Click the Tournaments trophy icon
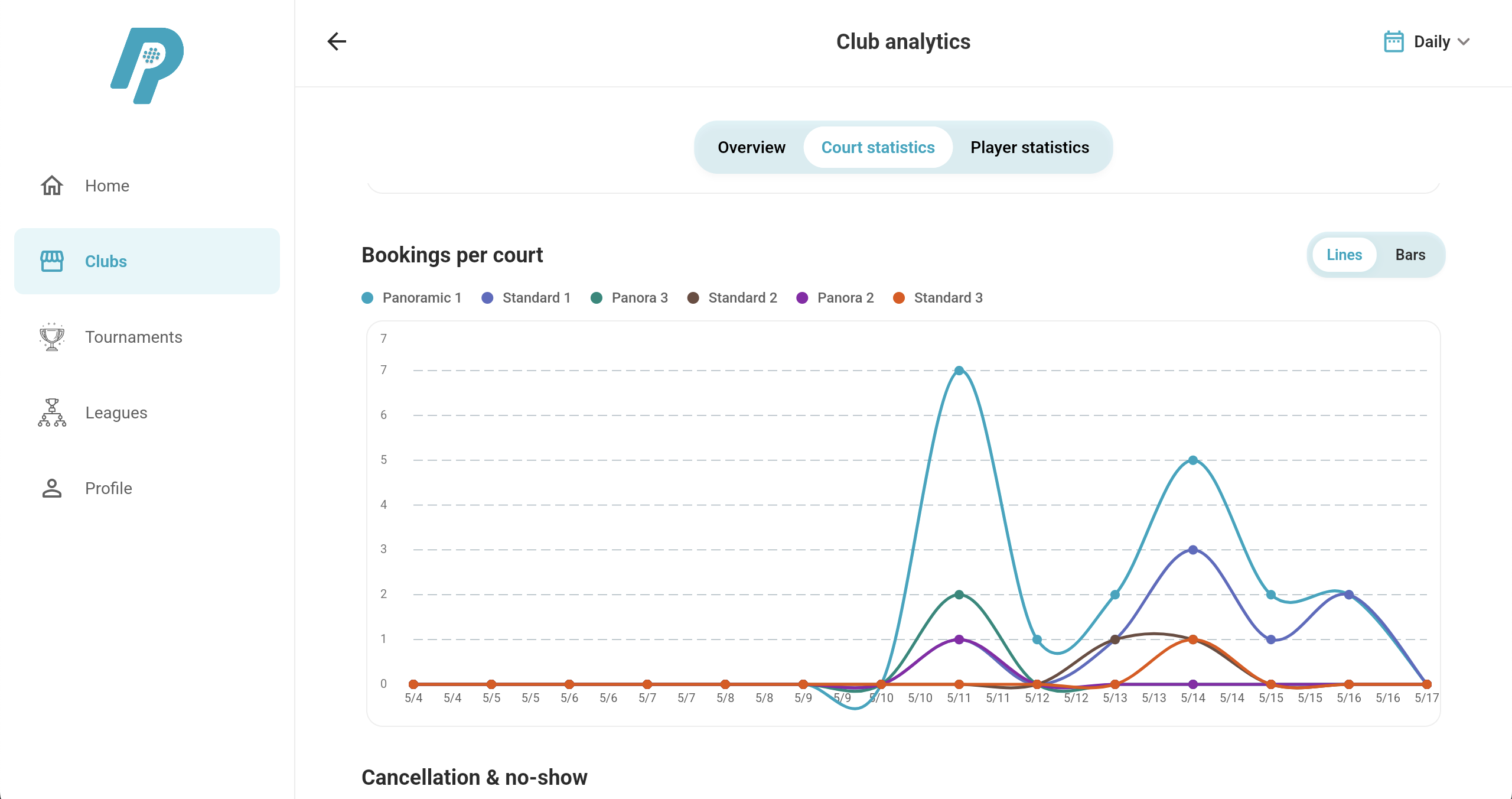 coord(52,337)
